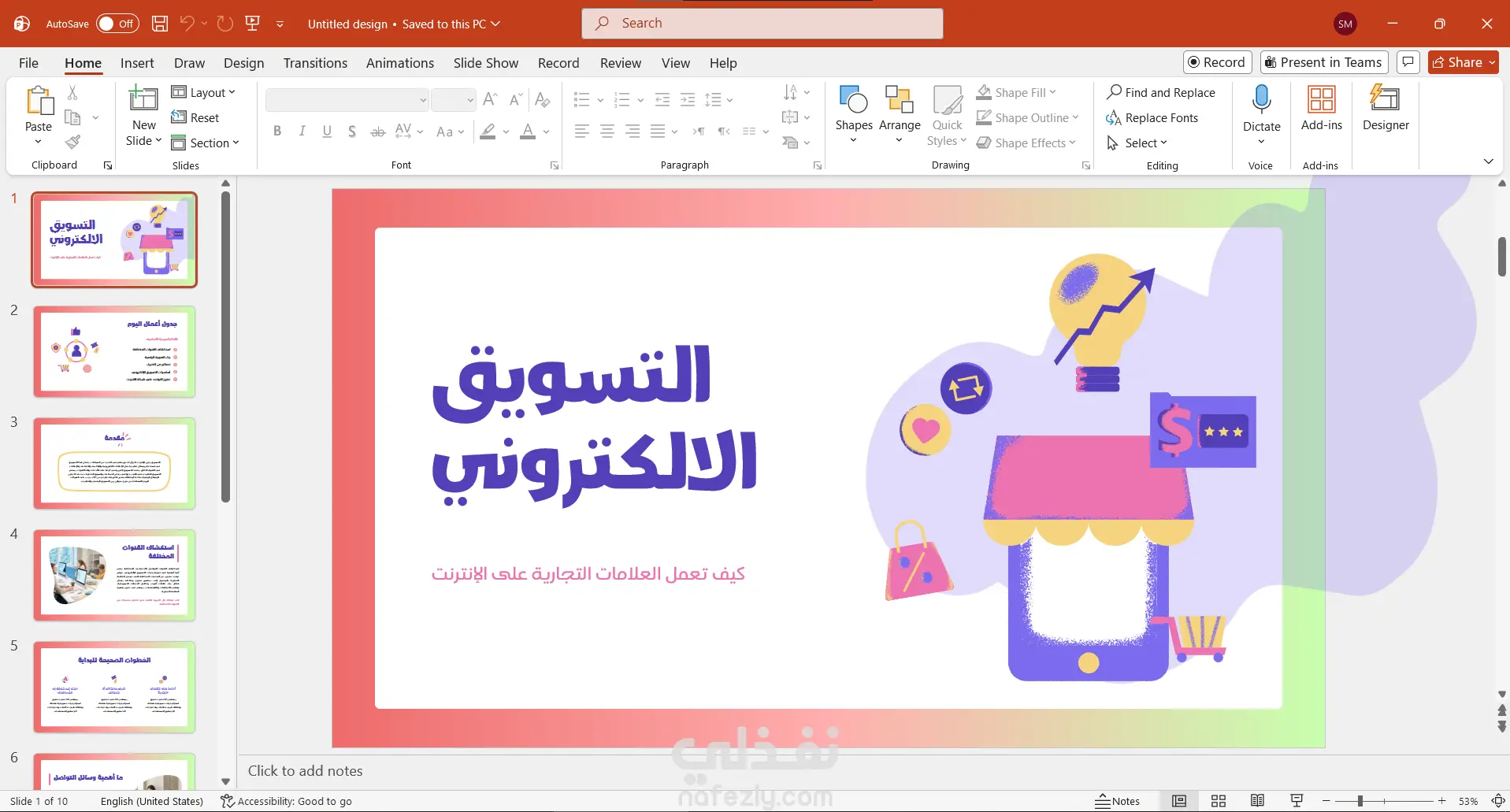Adjust the zoom slider handle
This screenshot has height=812, width=1510.
(x=1360, y=801)
